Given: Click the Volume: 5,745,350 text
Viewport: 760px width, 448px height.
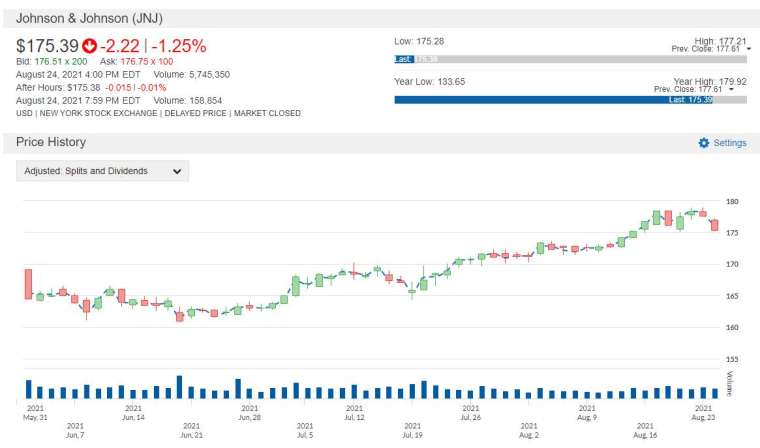Looking at the screenshot, I should pyautogui.click(x=191, y=75).
